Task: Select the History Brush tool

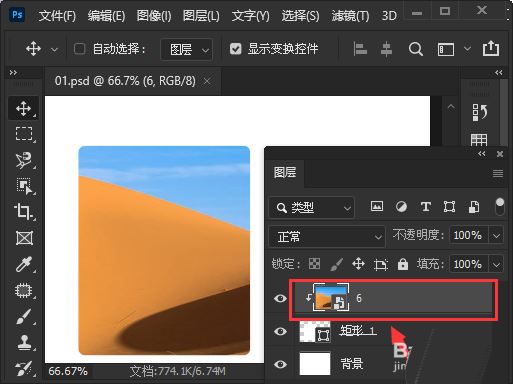Action: tap(24, 369)
